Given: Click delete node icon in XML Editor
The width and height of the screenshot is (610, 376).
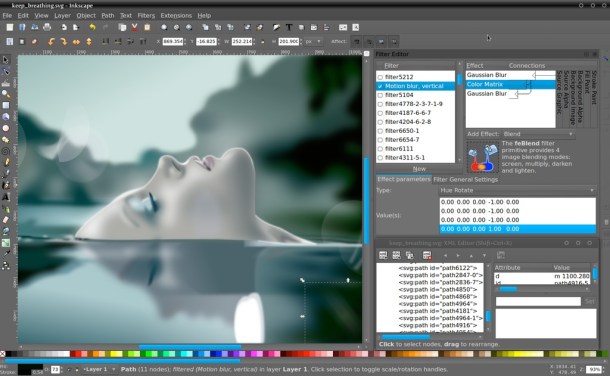Looking at the screenshot, I should [427, 255].
